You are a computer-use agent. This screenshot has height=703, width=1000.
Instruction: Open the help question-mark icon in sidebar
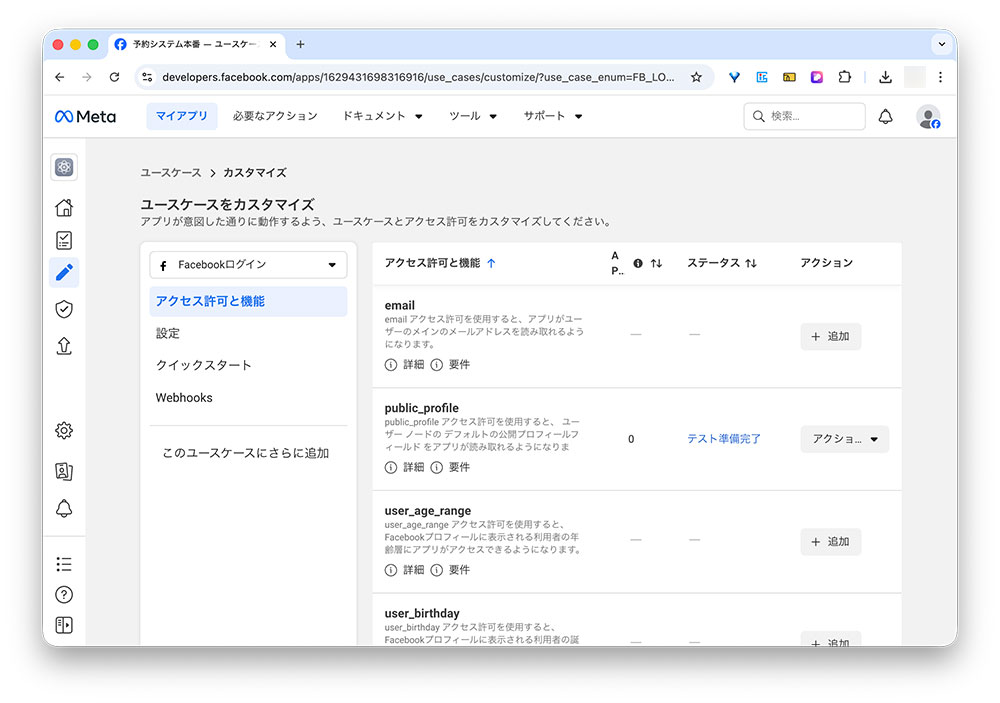[64, 594]
